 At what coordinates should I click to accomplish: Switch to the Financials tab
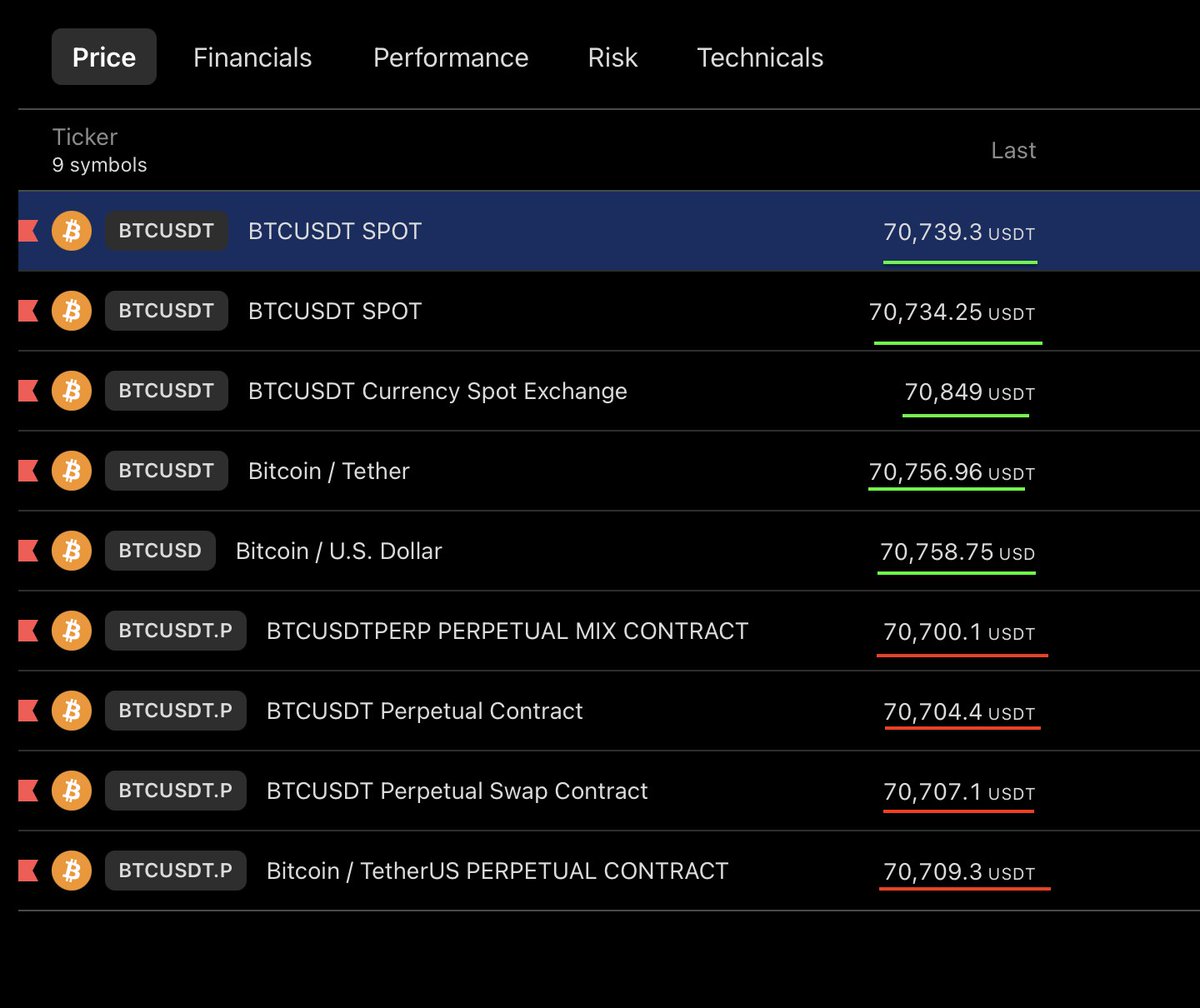tap(252, 58)
